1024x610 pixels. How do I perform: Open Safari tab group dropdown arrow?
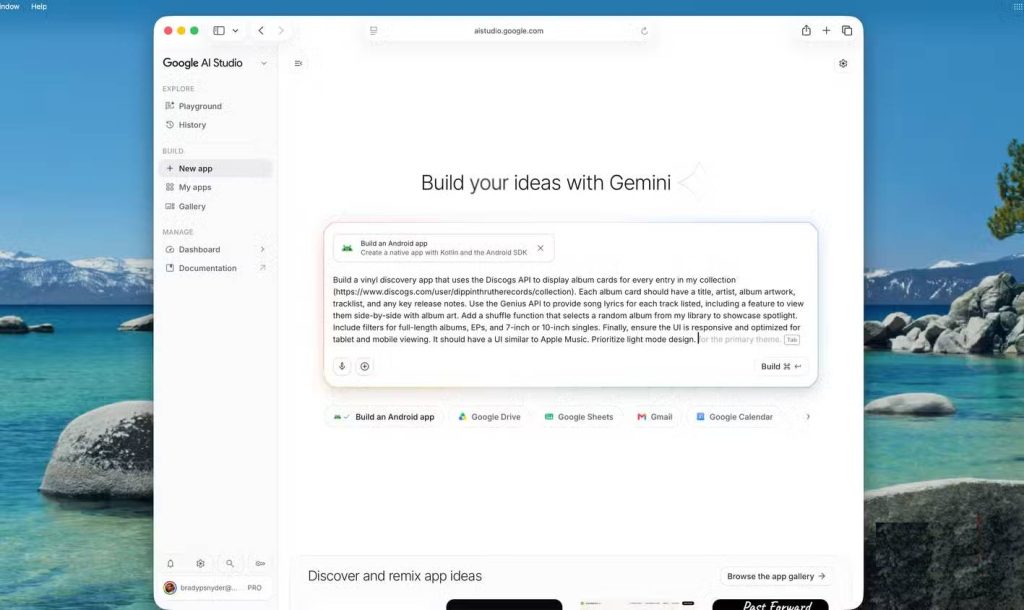[235, 31]
